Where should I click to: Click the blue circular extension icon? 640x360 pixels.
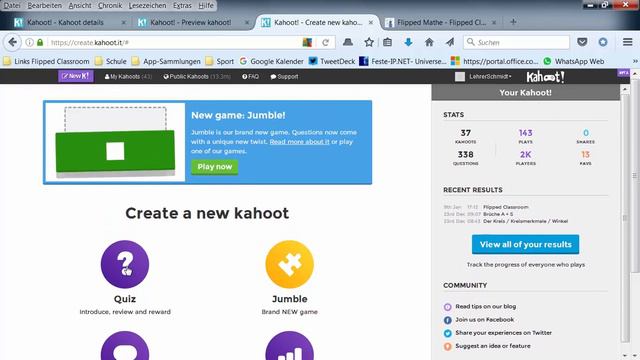[603, 42]
